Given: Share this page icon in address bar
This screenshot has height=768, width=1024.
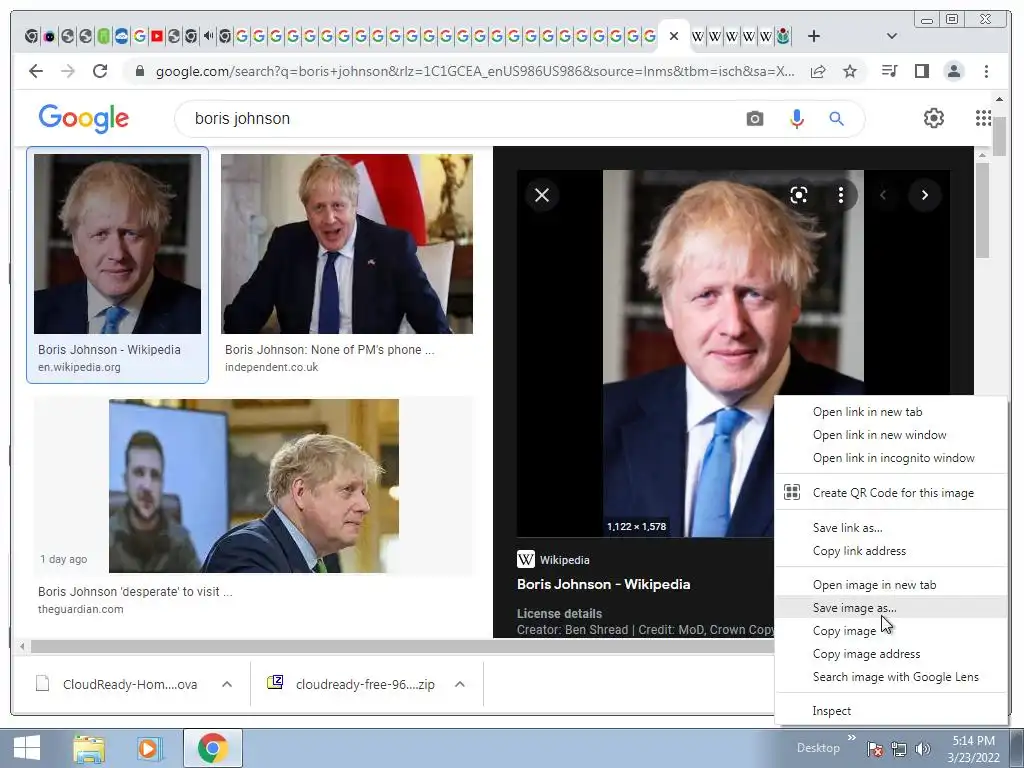Looking at the screenshot, I should (x=818, y=72).
